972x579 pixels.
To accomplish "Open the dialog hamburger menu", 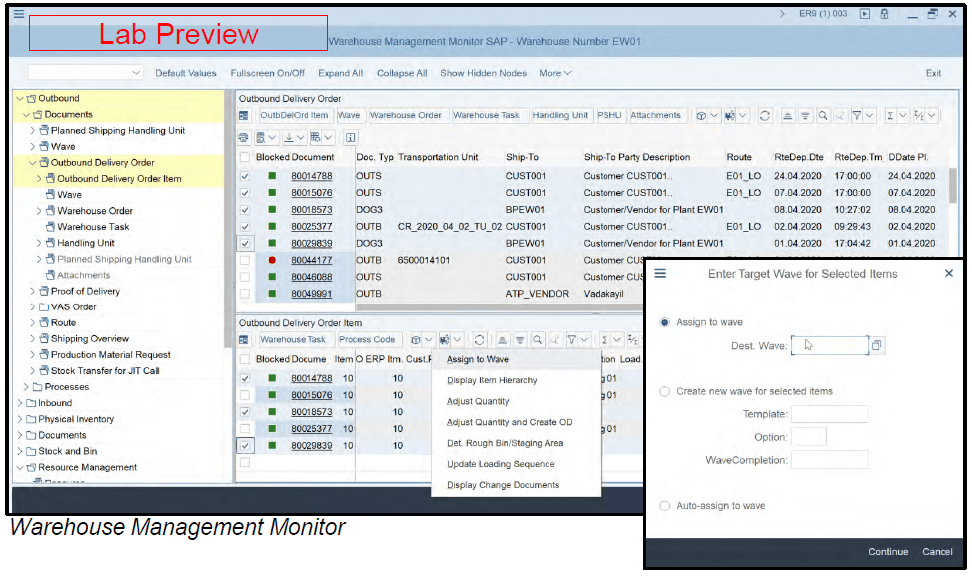I will 661,274.
